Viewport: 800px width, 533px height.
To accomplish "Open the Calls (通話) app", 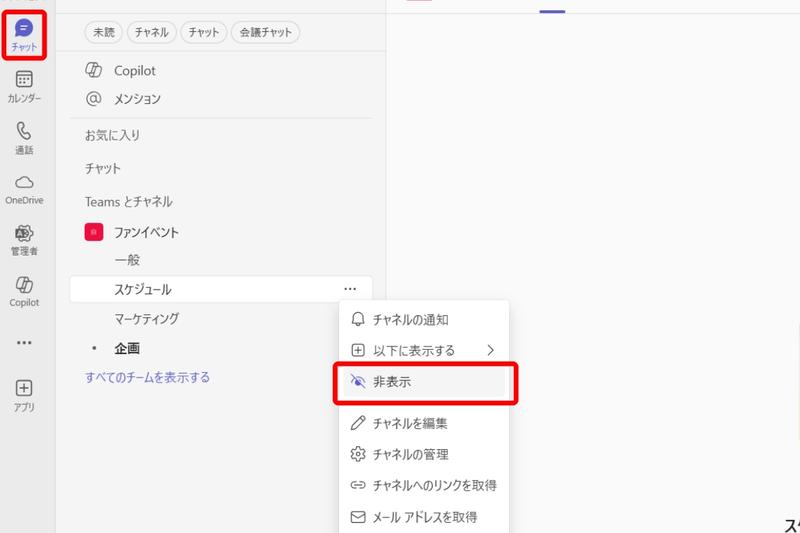I will [x=24, y=138].
